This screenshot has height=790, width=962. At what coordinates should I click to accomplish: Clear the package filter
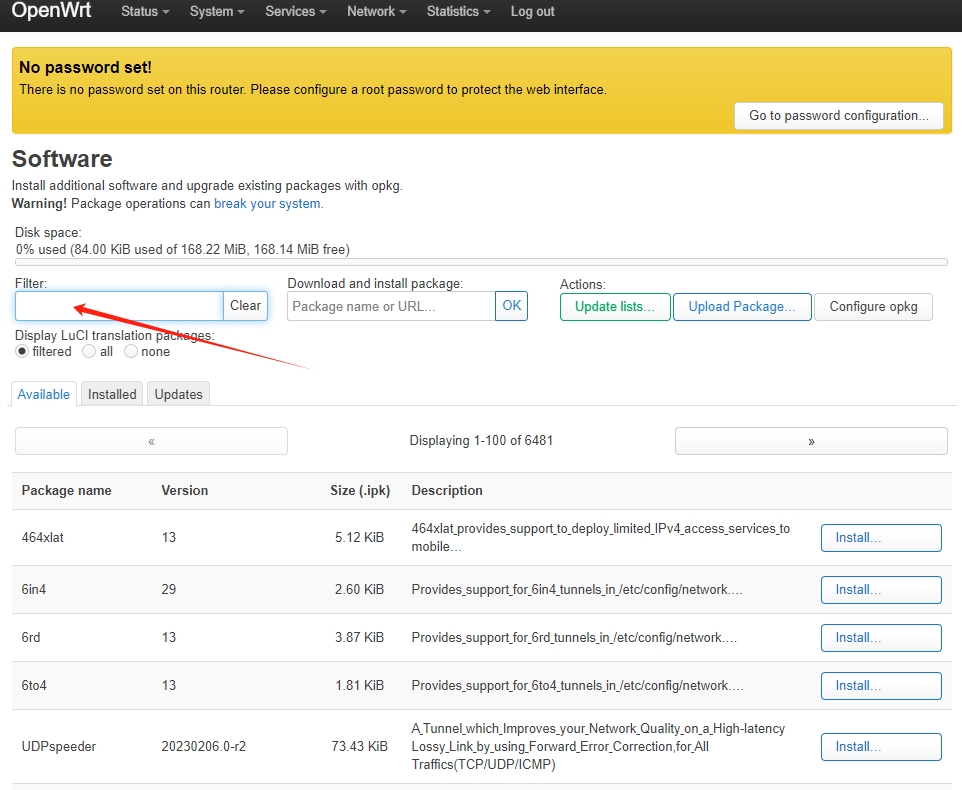pos(245,305)
